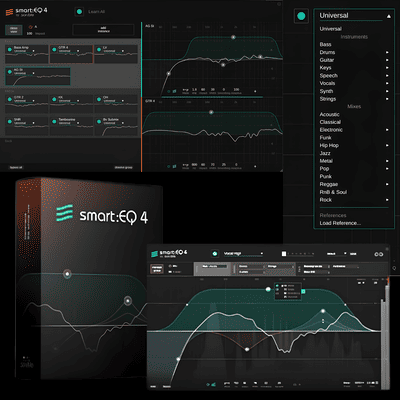Click save in the lower window header
This screenshot has width=400, height=400.
point(353,254)
